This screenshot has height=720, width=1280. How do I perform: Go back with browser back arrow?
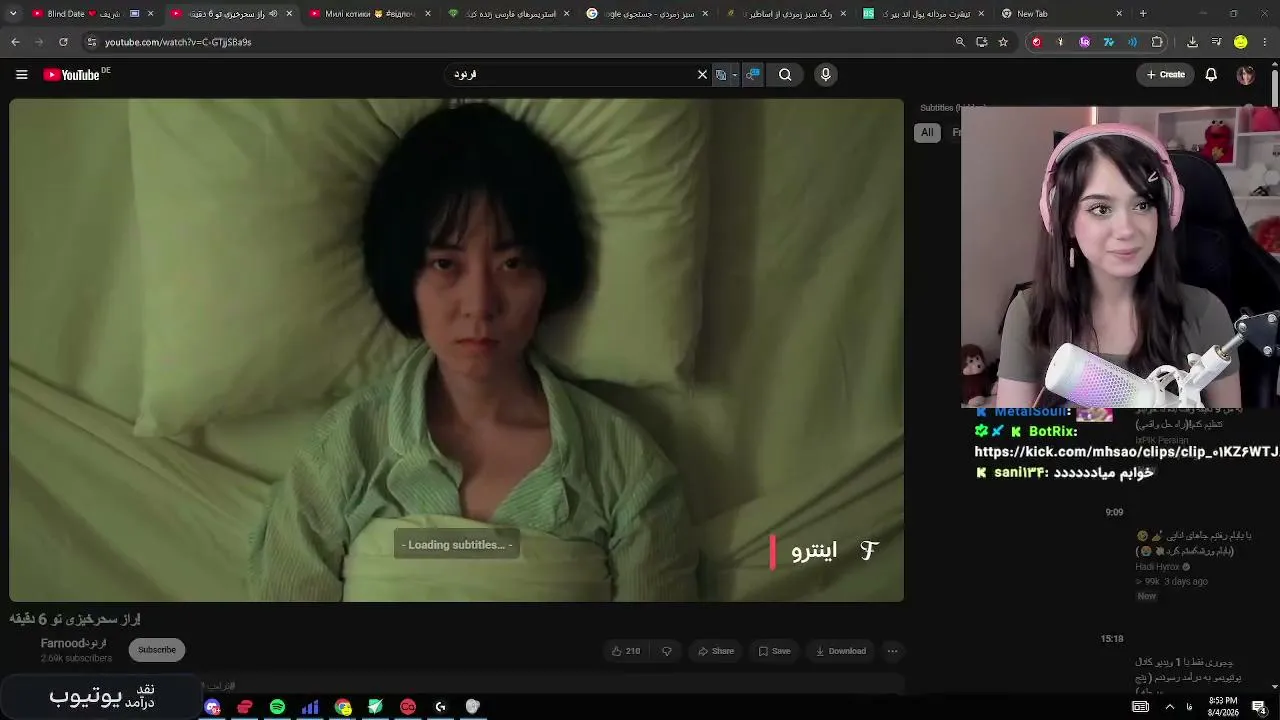click(15, 42)
